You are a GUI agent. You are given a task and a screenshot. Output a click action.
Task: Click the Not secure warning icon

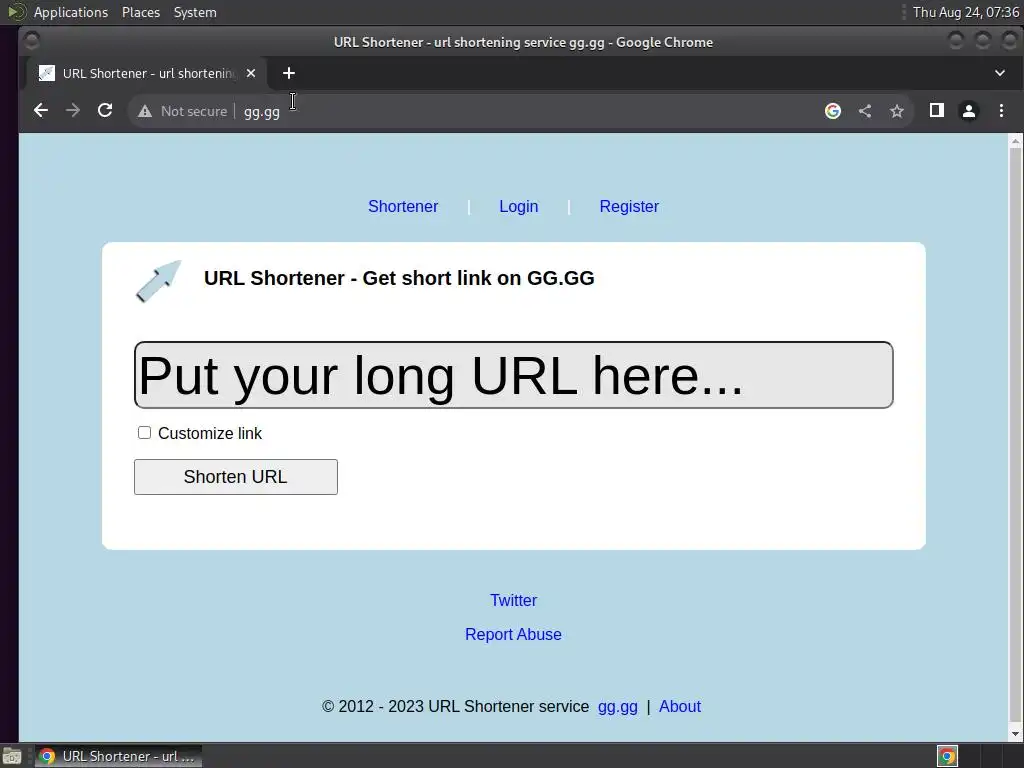[x=145, y=111]
